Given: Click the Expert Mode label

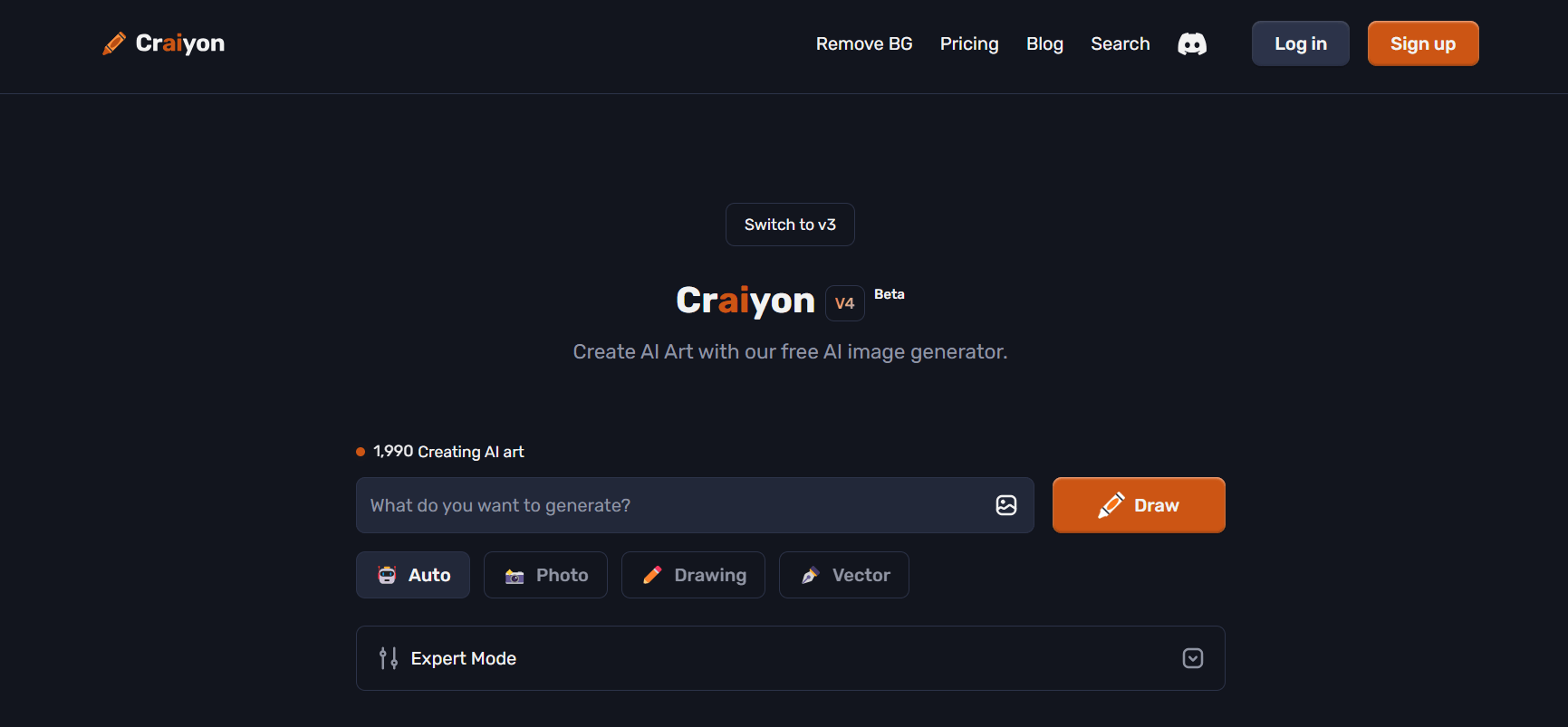Looking at the screenshot, I should (x=464, y=658).
